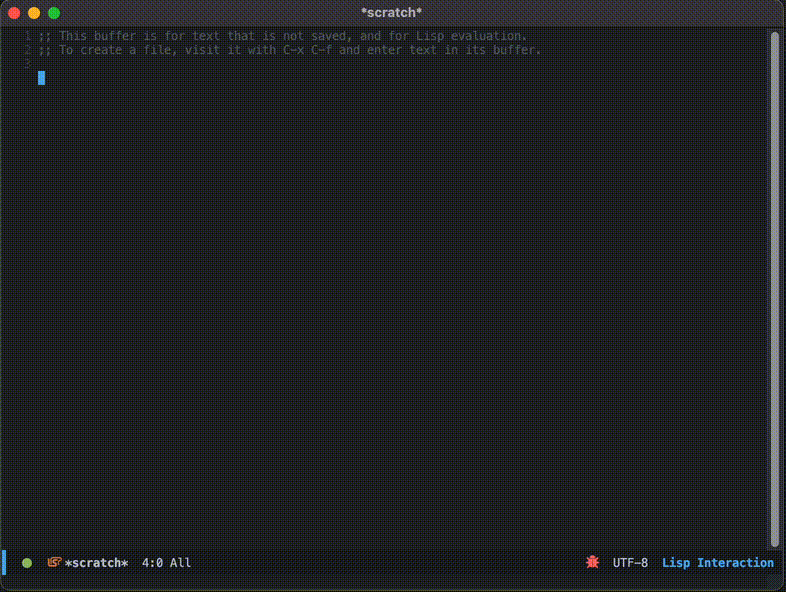Maximize the window with green title bar button

(54, 13)
